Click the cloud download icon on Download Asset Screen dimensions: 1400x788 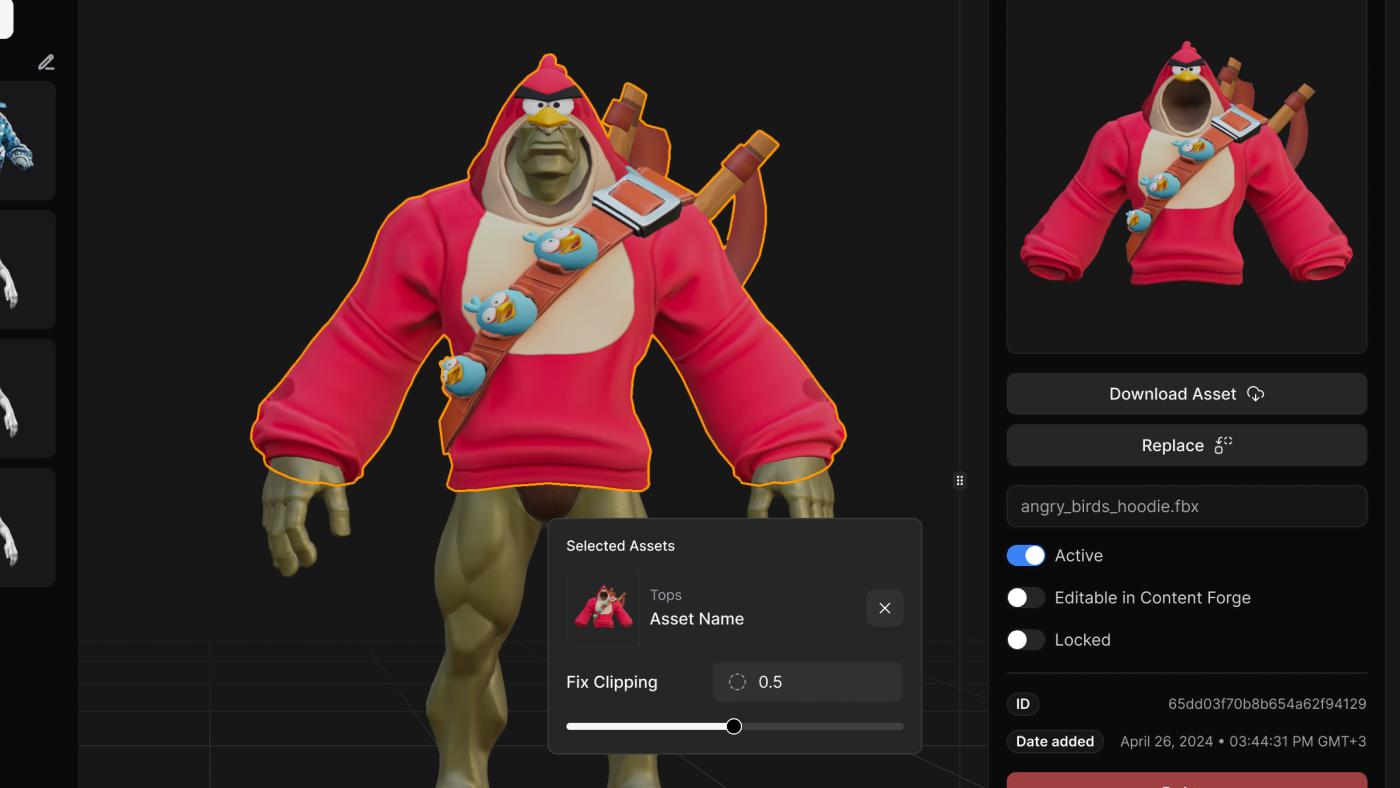(1256, 394)
